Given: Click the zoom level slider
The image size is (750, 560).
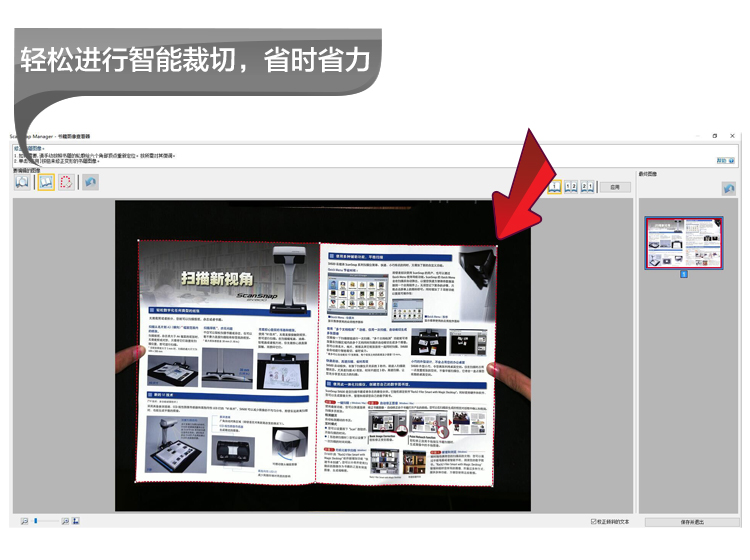Looking at the screenshot, I should tap(44, 521).
